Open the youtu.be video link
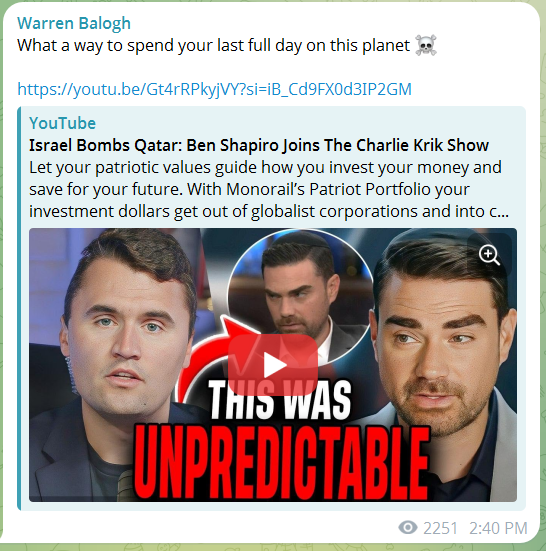The width and height of the screenshot is (546, 551). (214, 89)
